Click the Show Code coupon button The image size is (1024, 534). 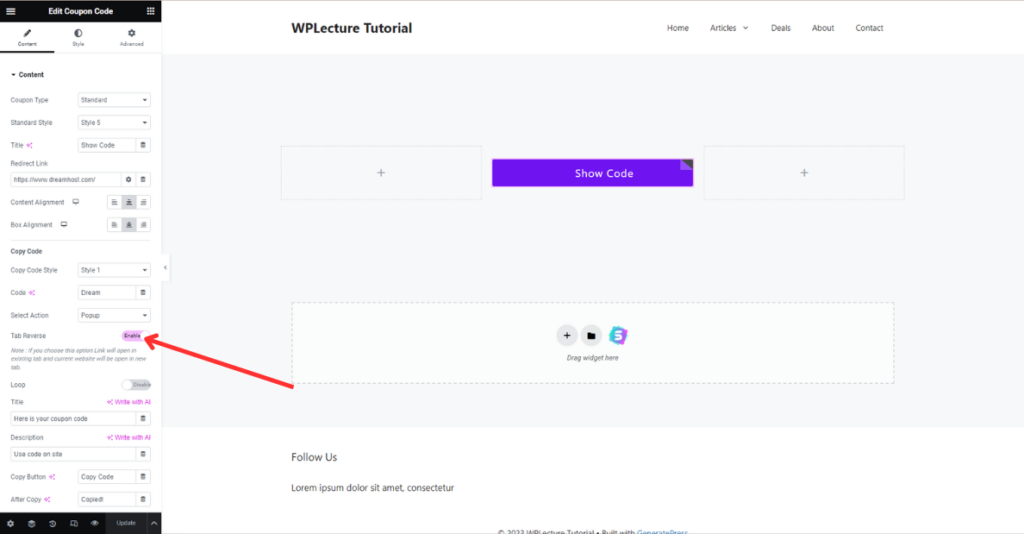[592, 173]
